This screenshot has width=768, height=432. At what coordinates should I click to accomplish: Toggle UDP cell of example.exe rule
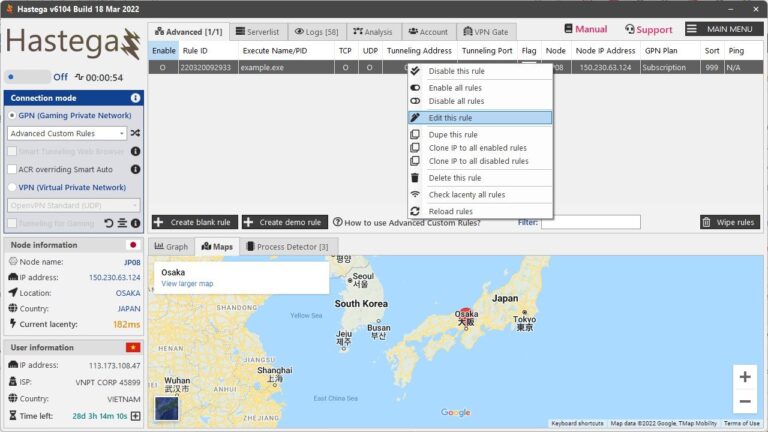pyautogui.click(x=370, y=67)
